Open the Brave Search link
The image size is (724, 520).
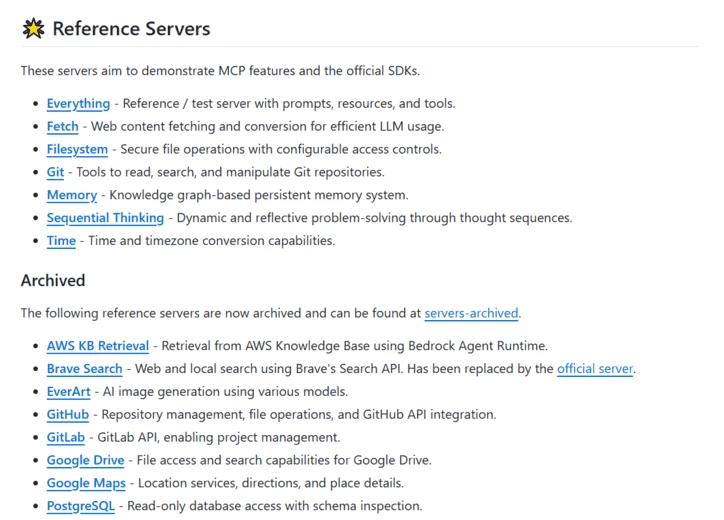pos(84,369)
